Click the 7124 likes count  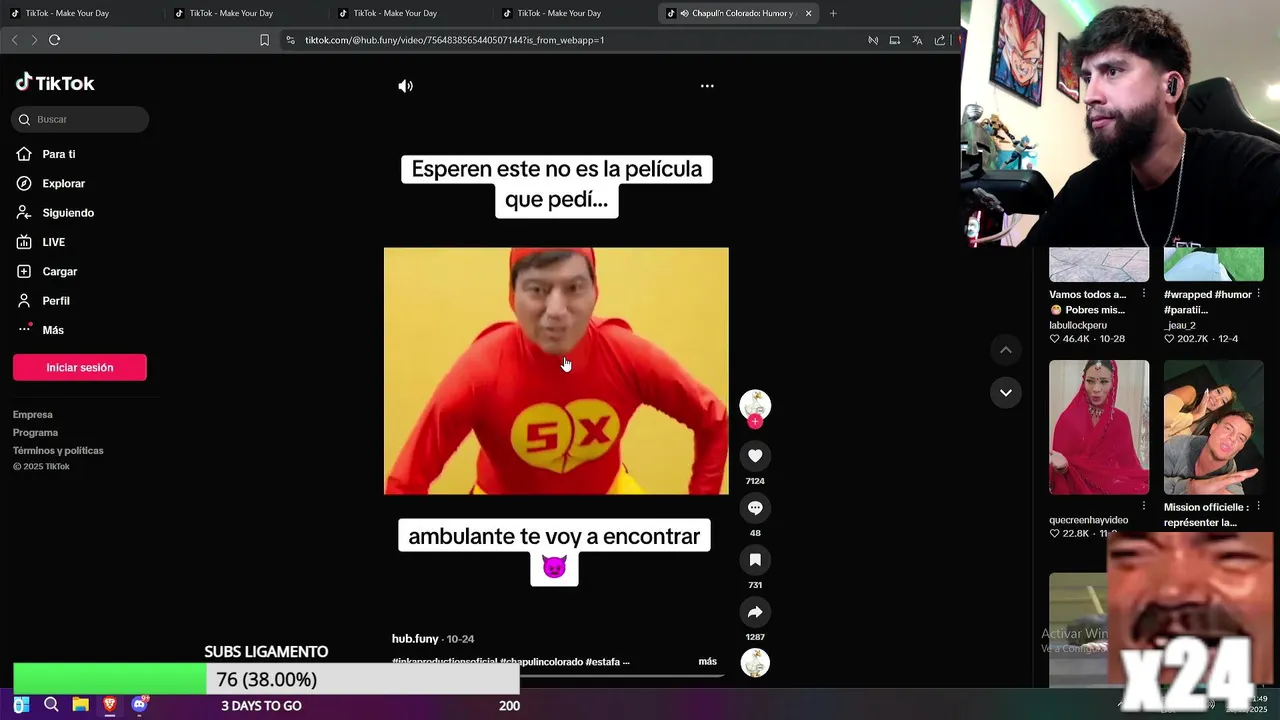755,481
